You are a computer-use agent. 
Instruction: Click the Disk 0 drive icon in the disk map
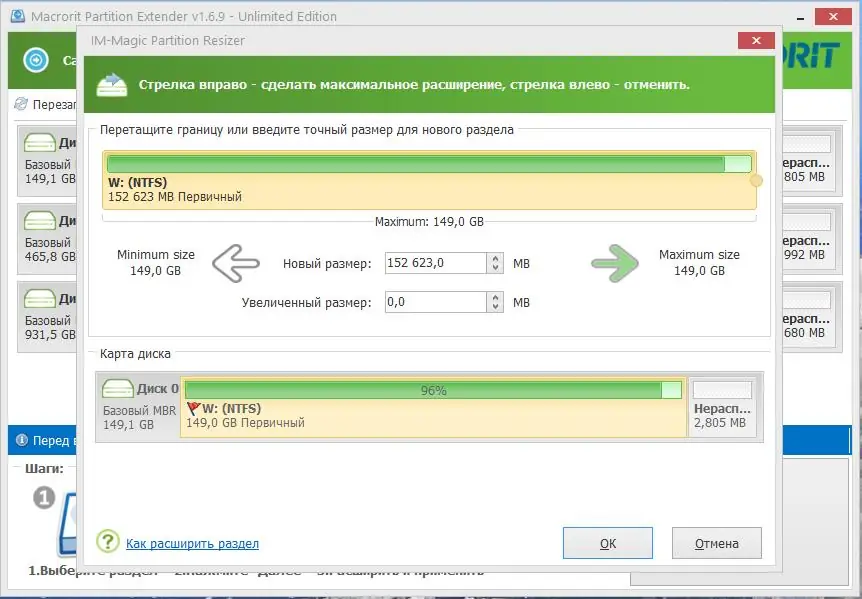(118, 389)
